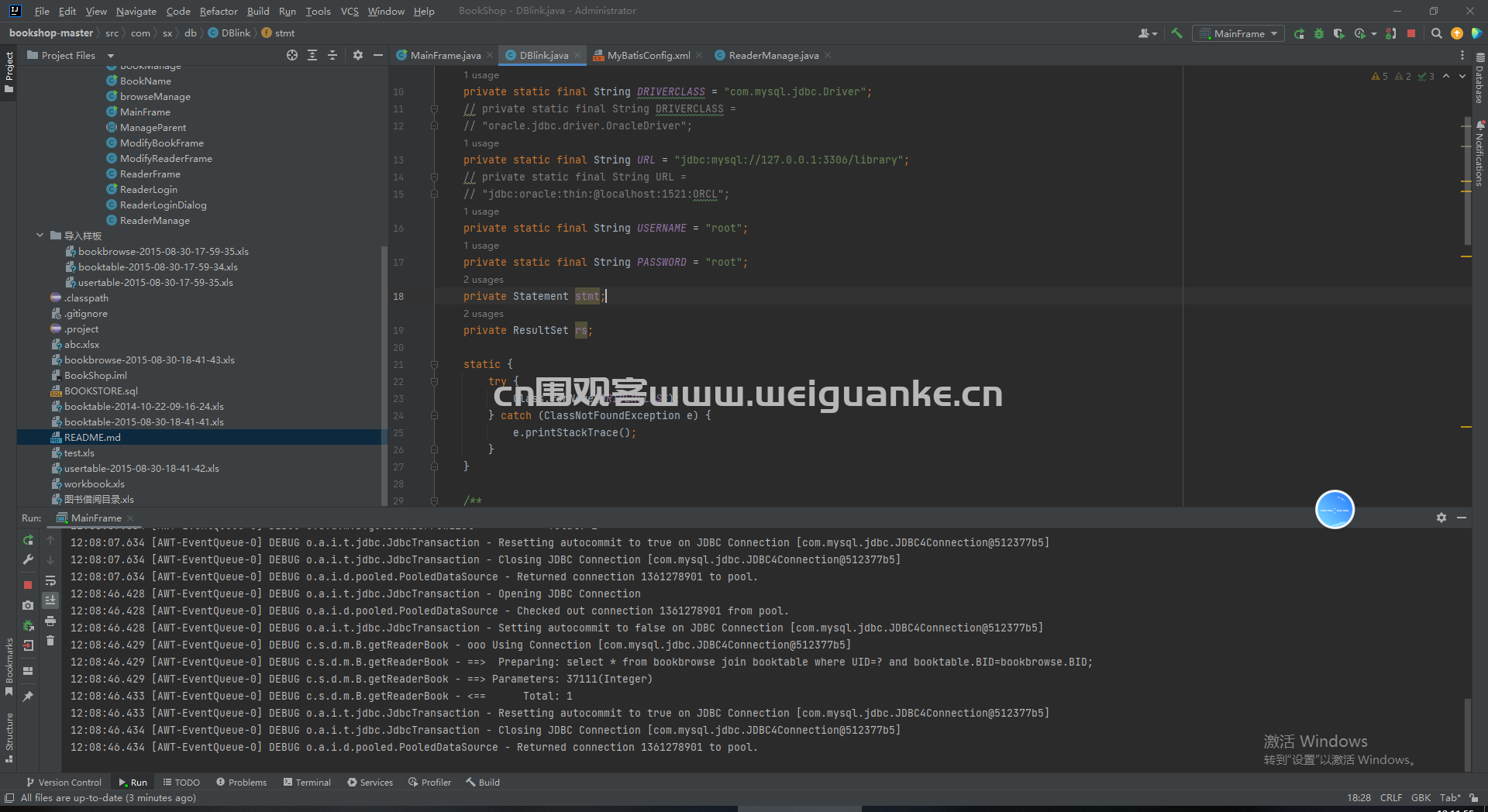Open the Services tool window
The image size is (1488, 812).
(370, 783)
